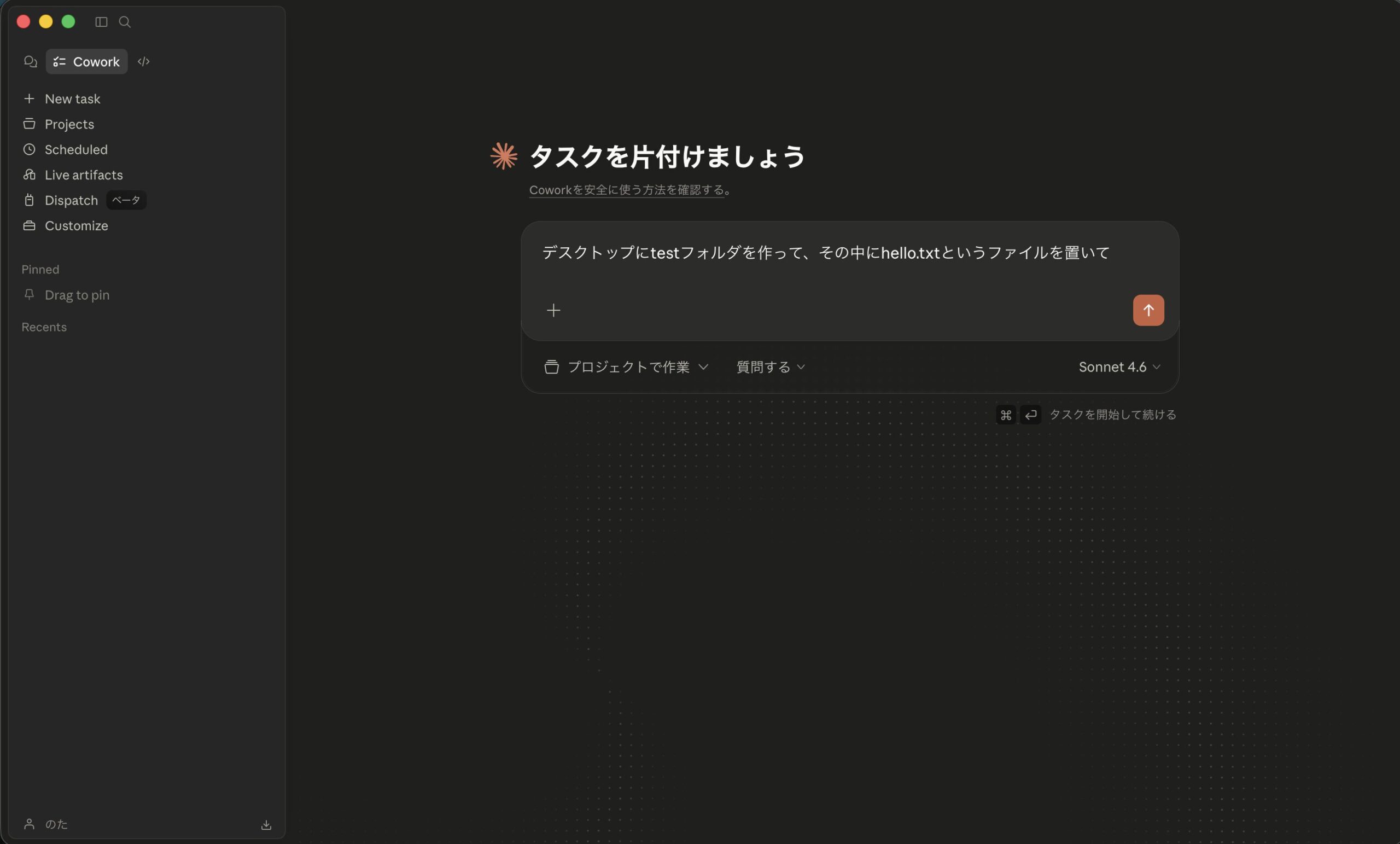Switch to the Code mode icon
Screen dimensions: 1400x844
tap(143, 61)
